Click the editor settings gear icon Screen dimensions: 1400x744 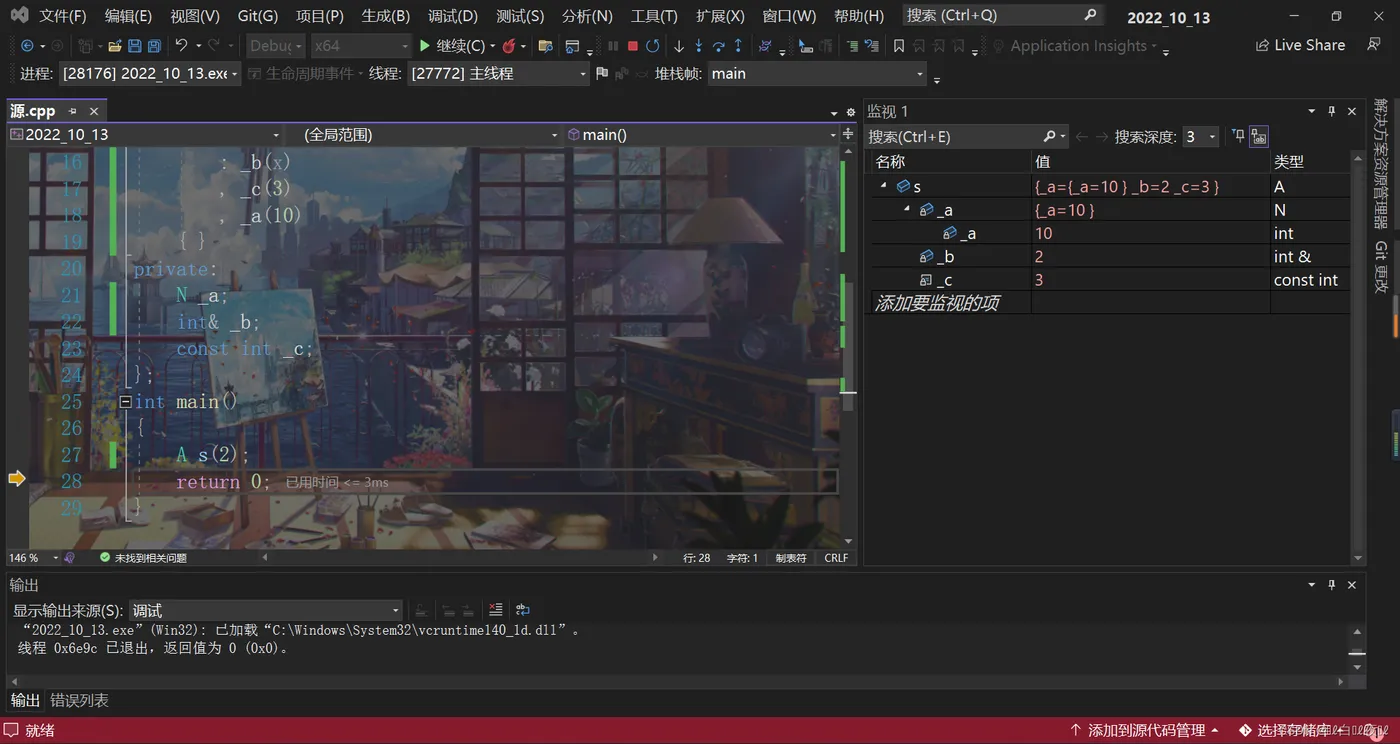coord(851,112)
